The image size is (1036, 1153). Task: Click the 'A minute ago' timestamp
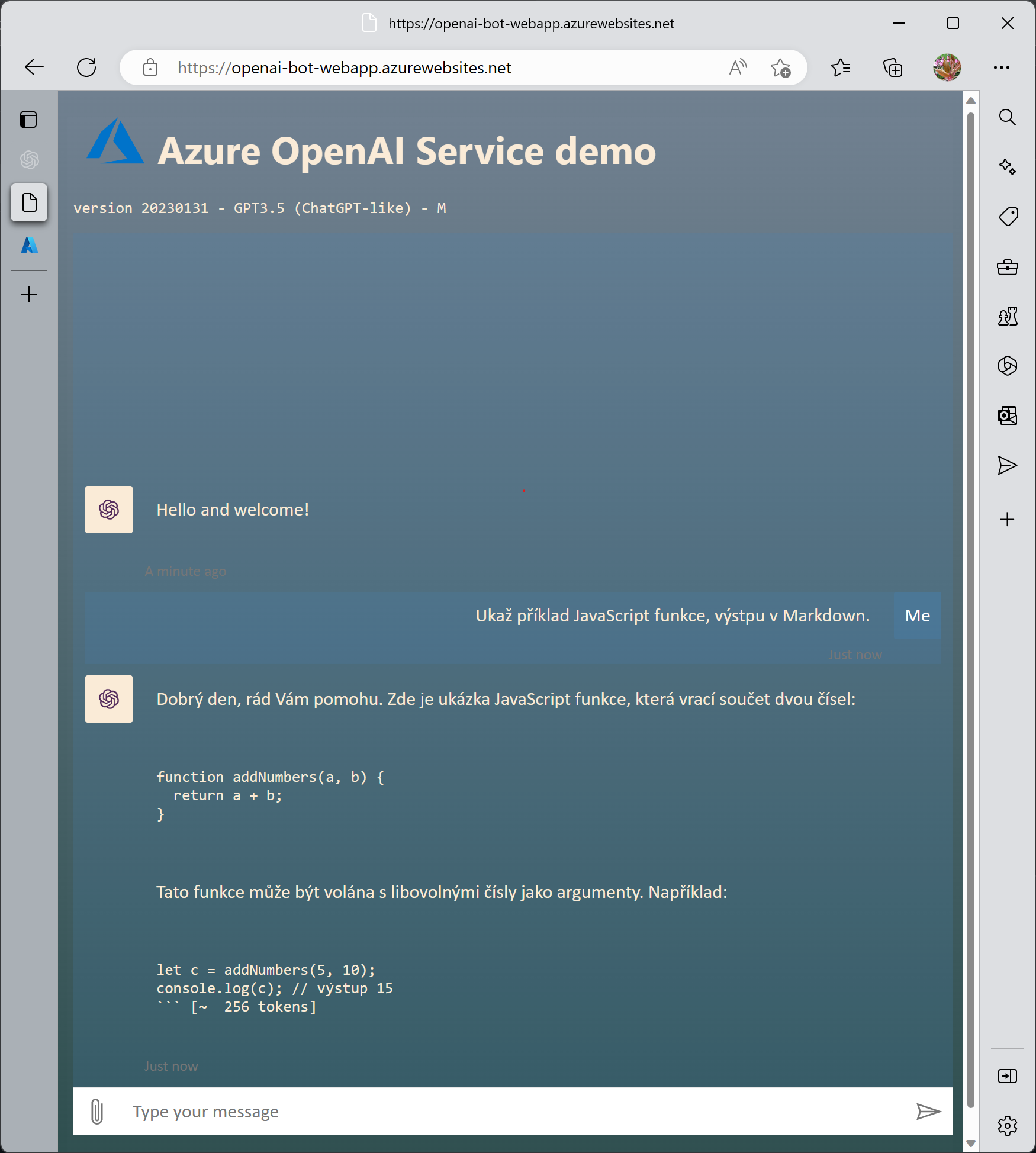click(x=185, y=571)
